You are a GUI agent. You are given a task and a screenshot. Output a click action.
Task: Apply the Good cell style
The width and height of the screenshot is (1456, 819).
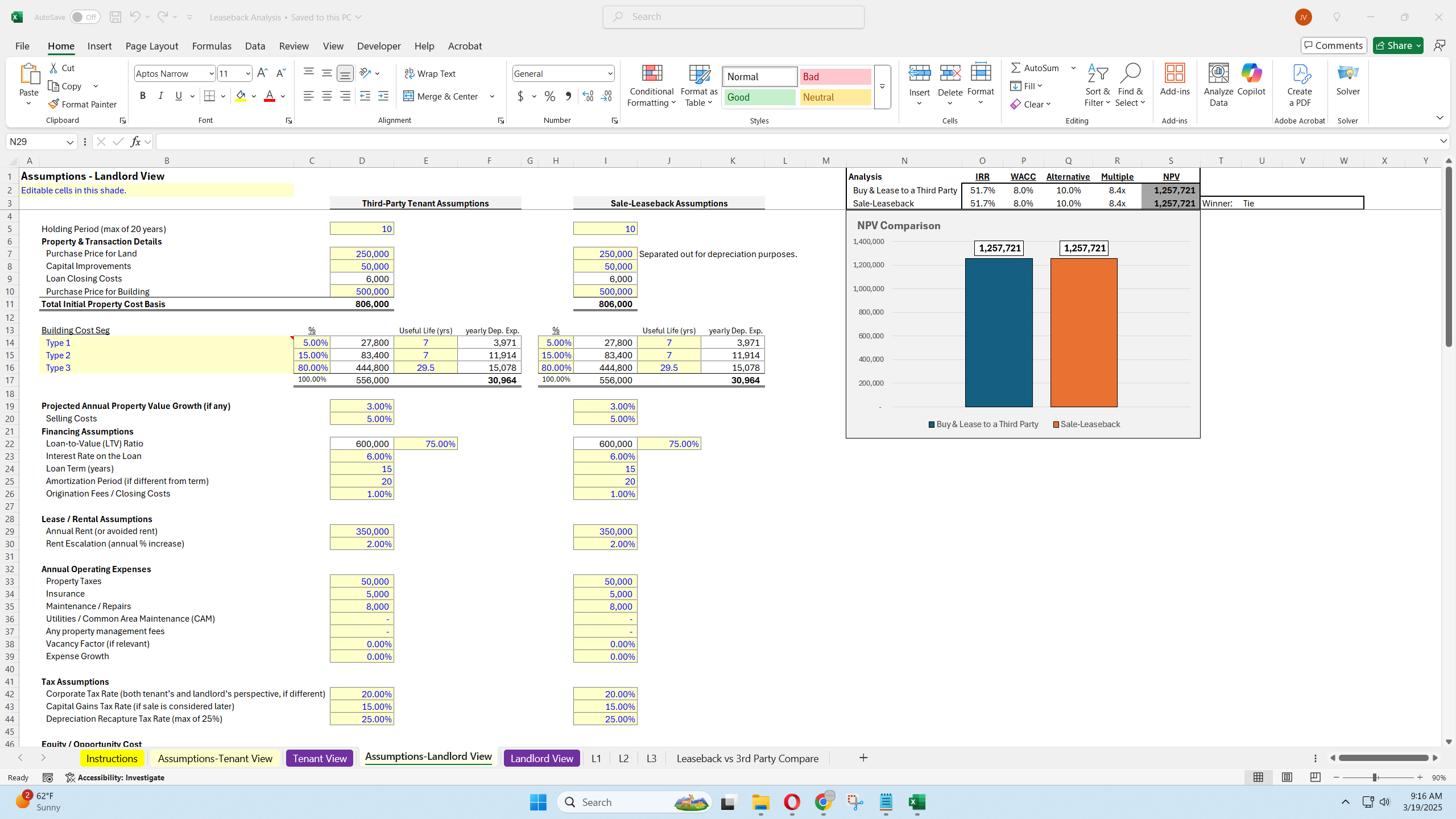760,97
